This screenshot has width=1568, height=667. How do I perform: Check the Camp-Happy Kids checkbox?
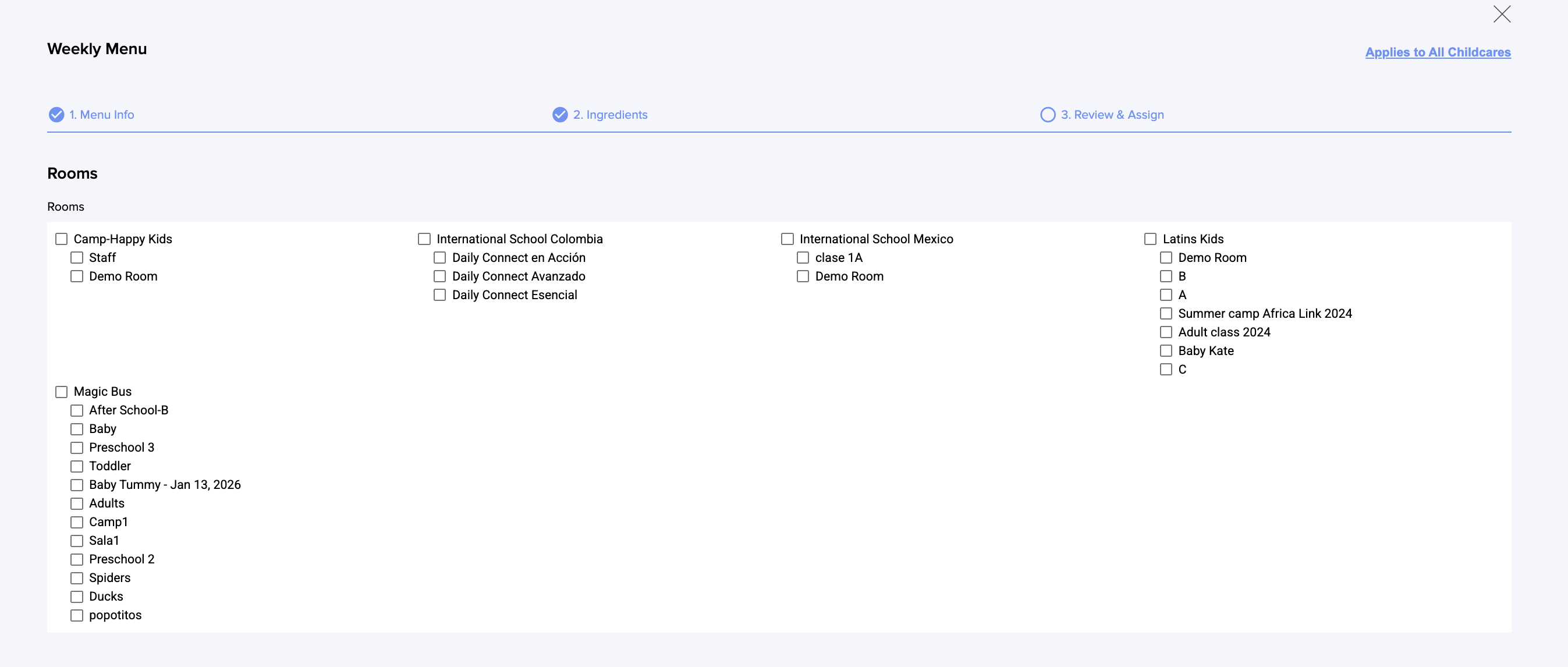click(x=62, y=239)
